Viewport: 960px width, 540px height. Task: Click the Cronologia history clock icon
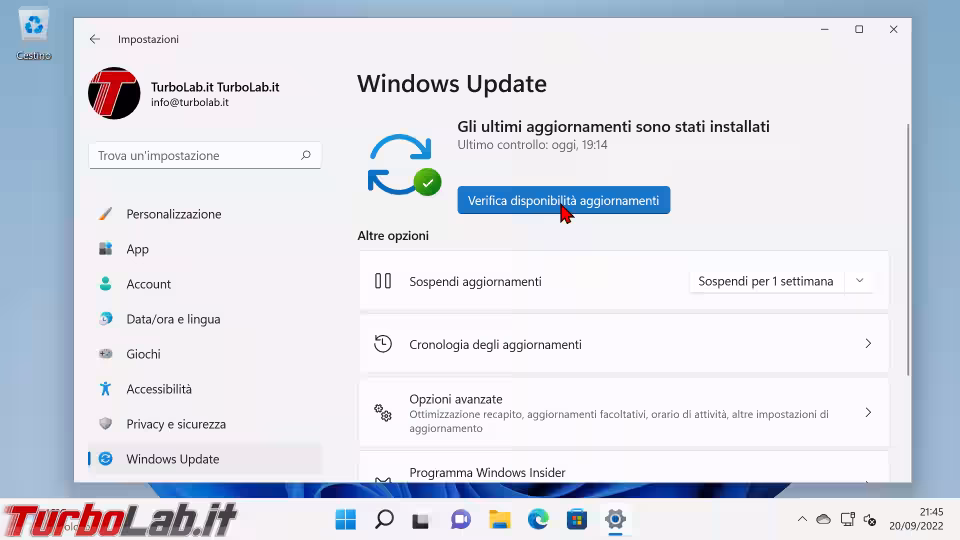point(383,343)
